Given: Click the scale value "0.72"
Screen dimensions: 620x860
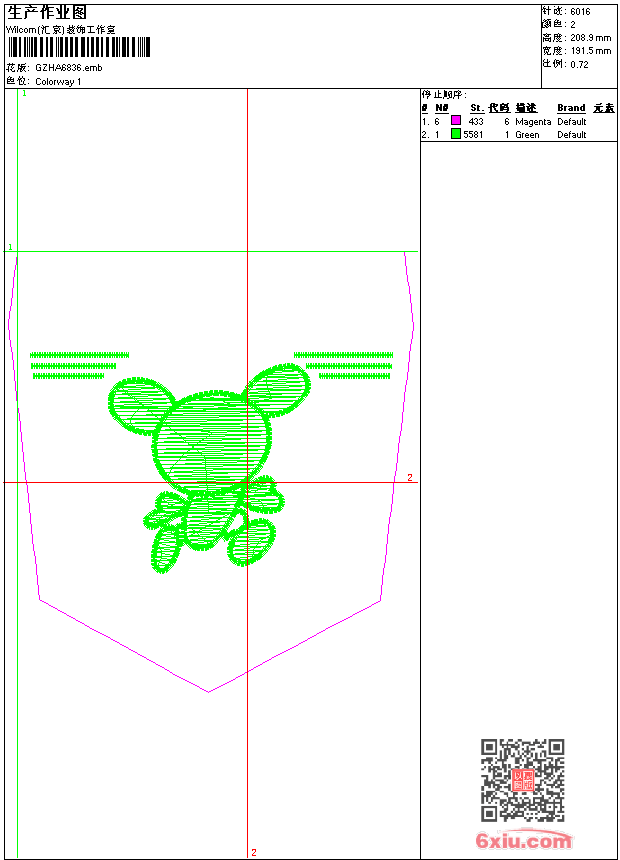Looking at the screenshot, I should 579,65.
